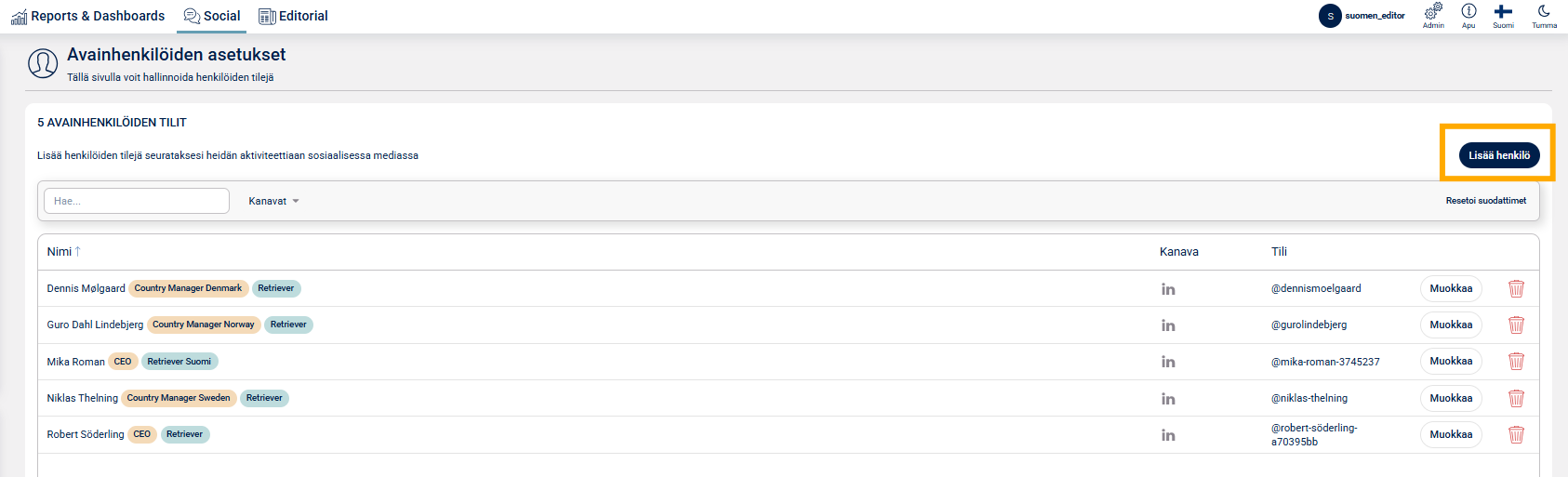Click the Suomi language flag icon
1568x477 pixels.
pyautogui.click(x=1503, y=12)
